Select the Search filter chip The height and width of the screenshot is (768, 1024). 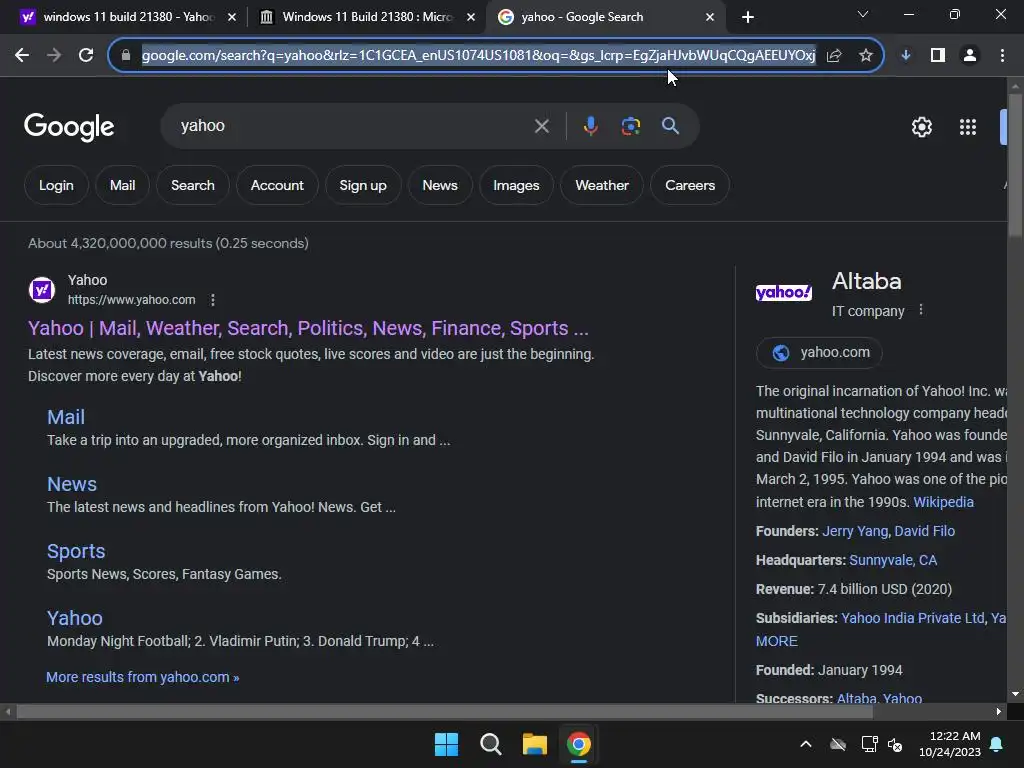point(193,185)
